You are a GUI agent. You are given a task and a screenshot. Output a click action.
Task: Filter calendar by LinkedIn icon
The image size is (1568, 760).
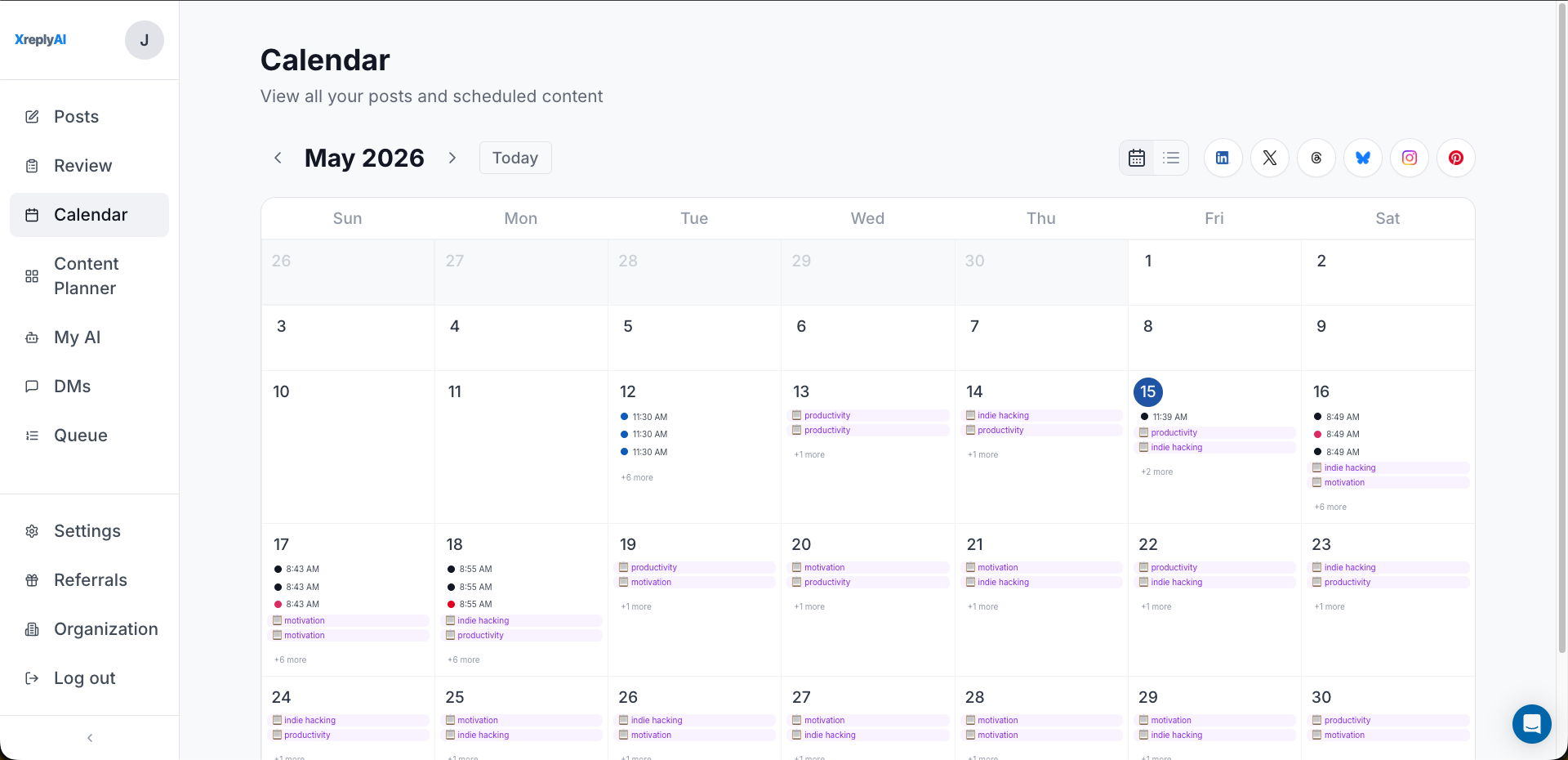pos(1223,158)
